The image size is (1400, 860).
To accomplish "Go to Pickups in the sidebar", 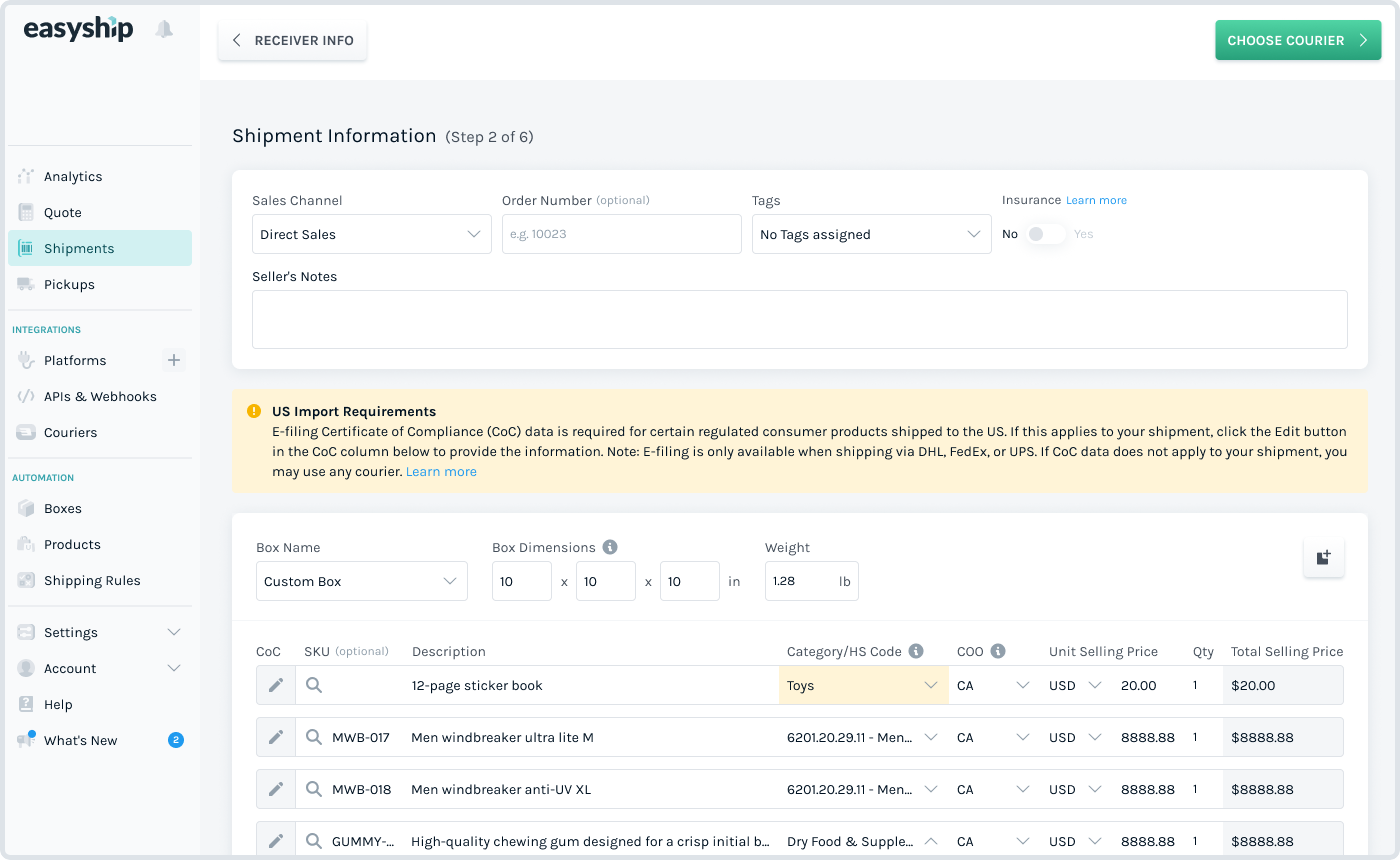I will click(x=100, y=284).
